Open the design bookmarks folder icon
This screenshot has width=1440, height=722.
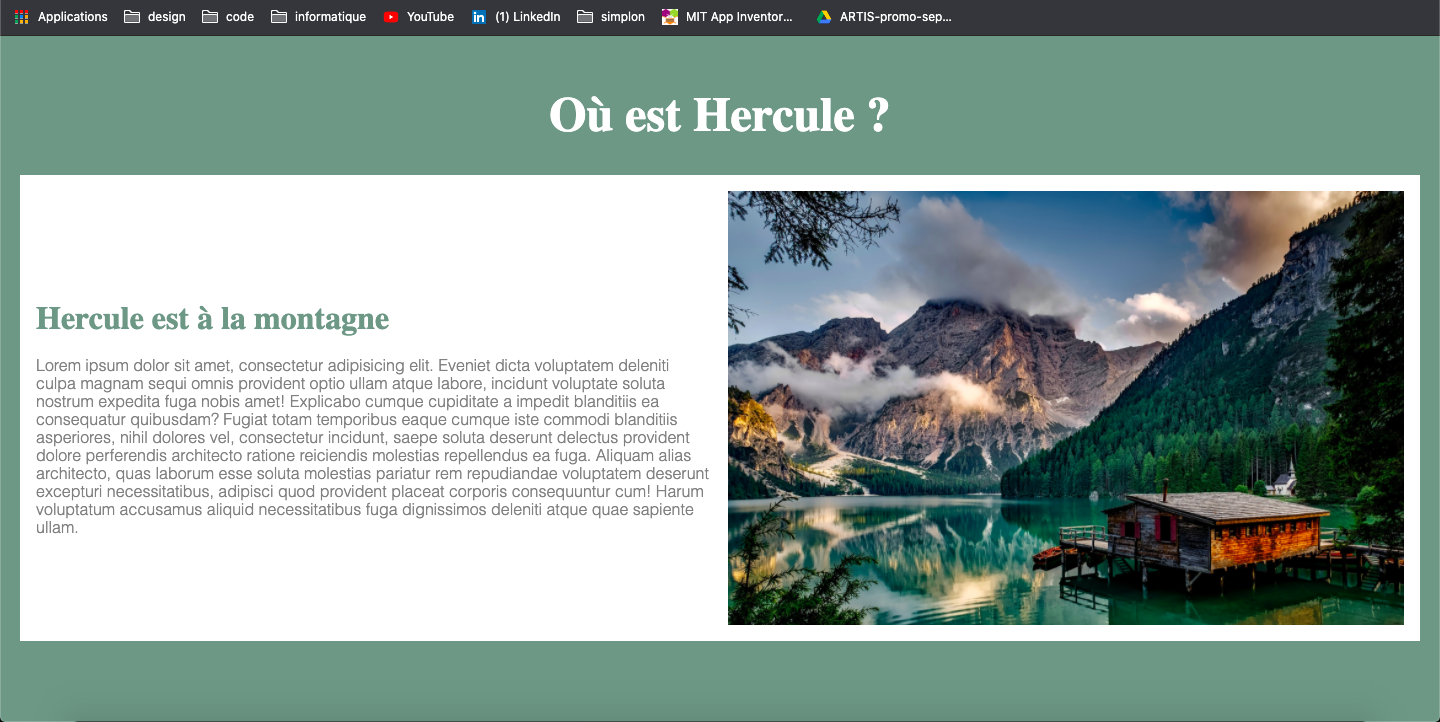(132, 17)
